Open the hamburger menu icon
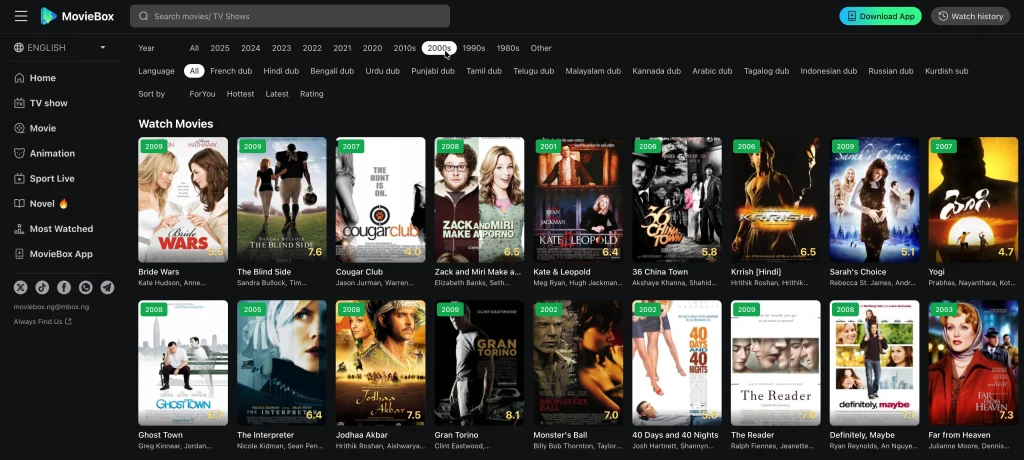Screen dimensions: 1024x460 click(21, 16)
